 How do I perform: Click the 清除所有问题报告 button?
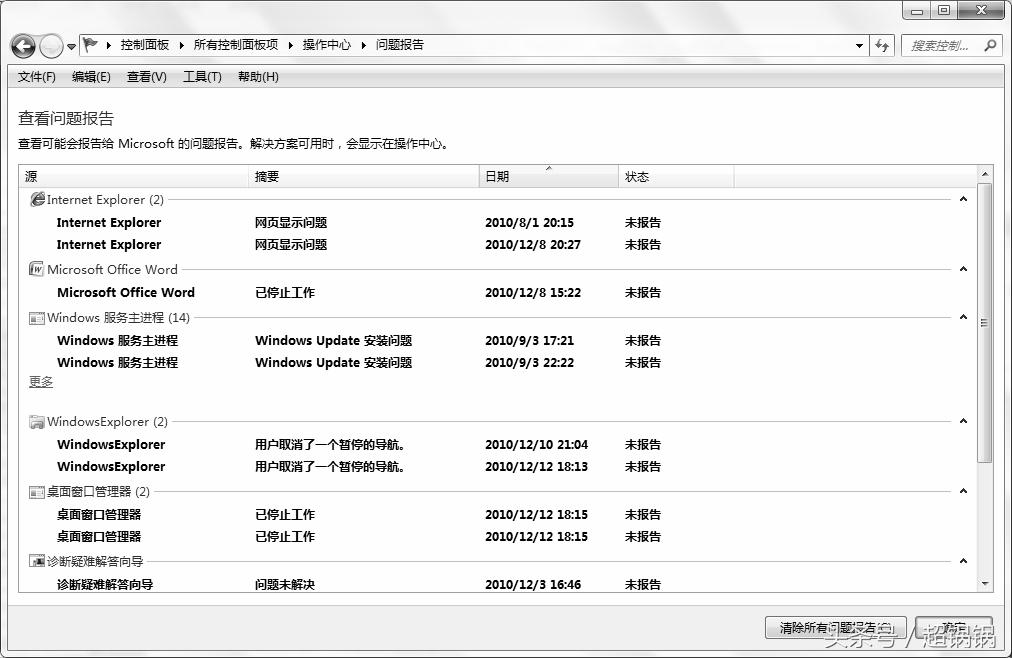[x=835, y=628]
